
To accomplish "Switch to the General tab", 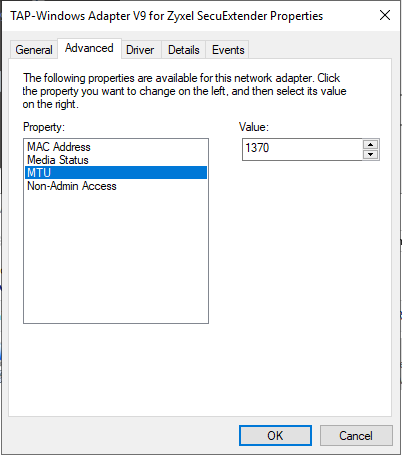I will tap(34, 50).
